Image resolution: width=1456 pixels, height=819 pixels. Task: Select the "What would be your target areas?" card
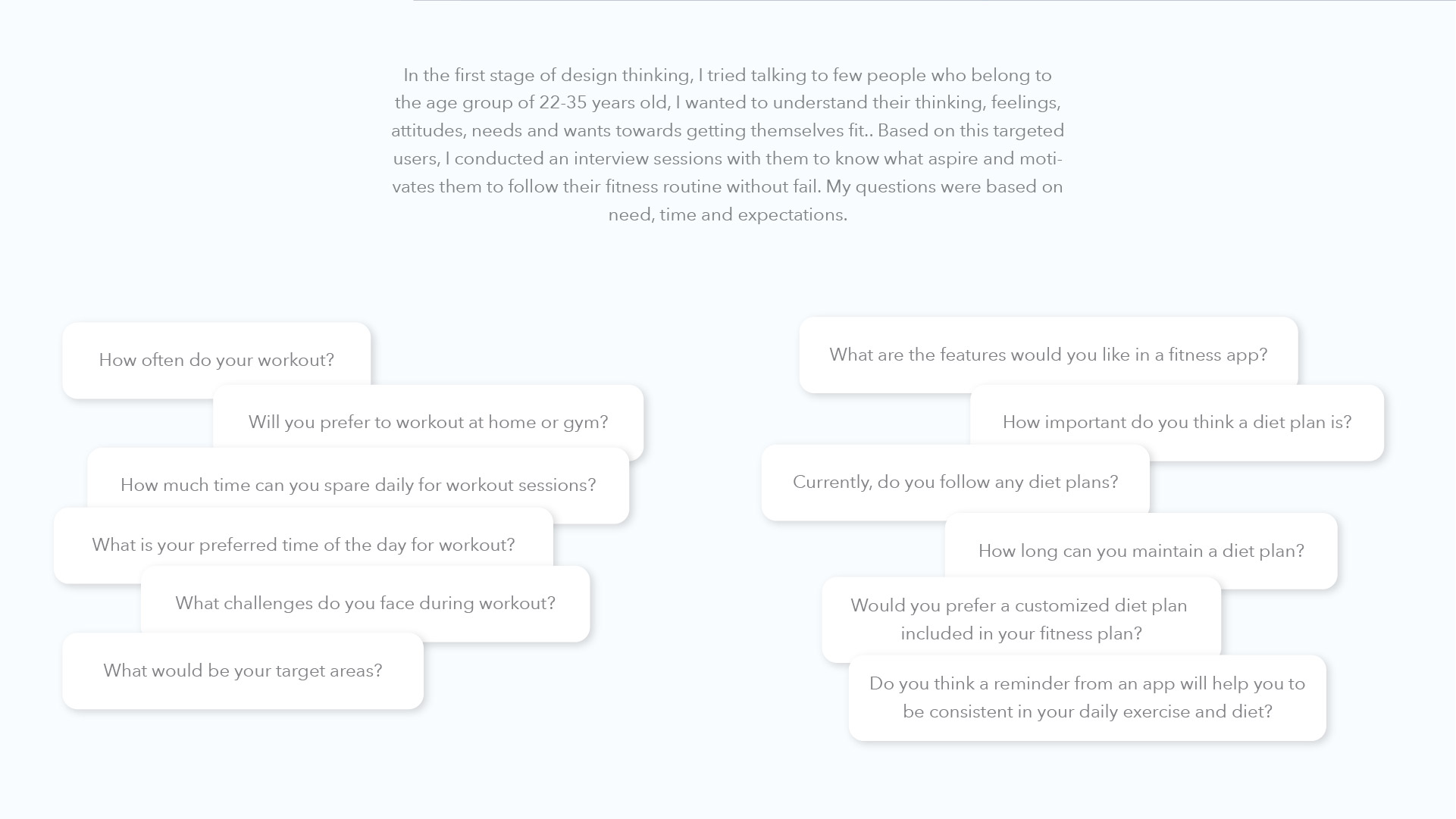coord(243,671)
